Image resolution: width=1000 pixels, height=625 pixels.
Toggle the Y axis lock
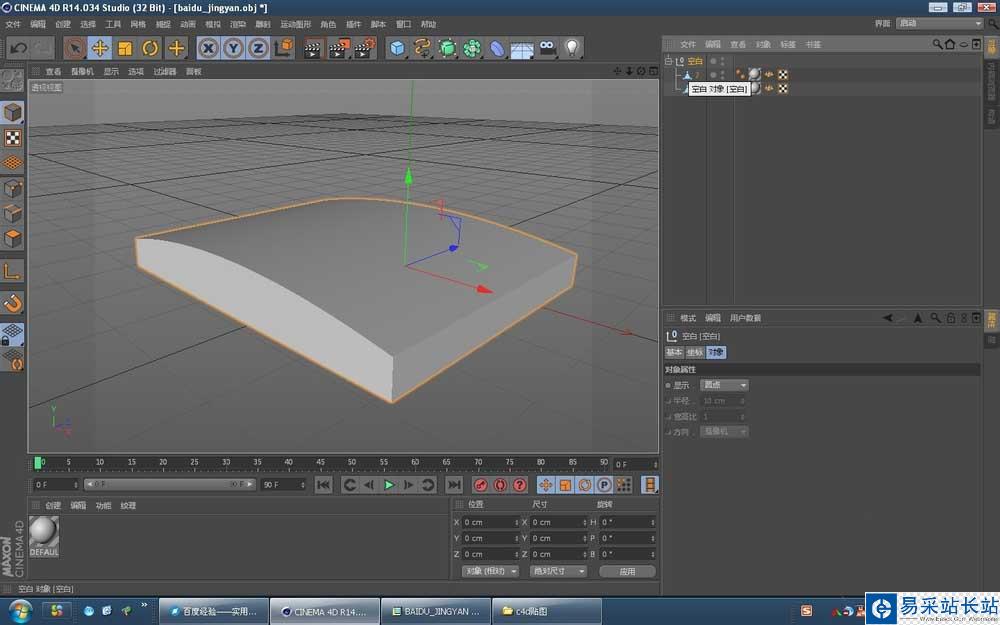pyautogui.click(x=232, y=47)
